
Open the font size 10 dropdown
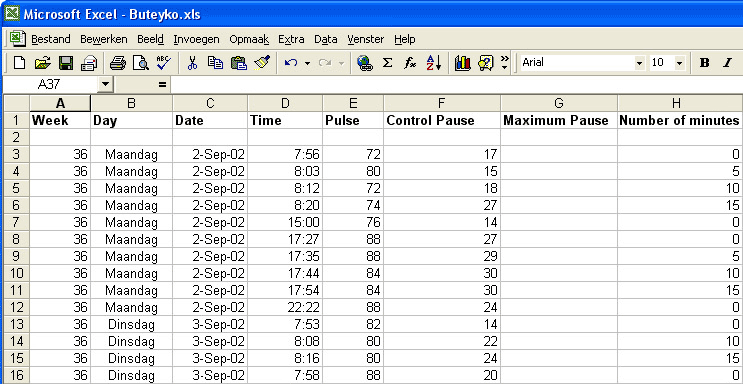click(680, 63)
